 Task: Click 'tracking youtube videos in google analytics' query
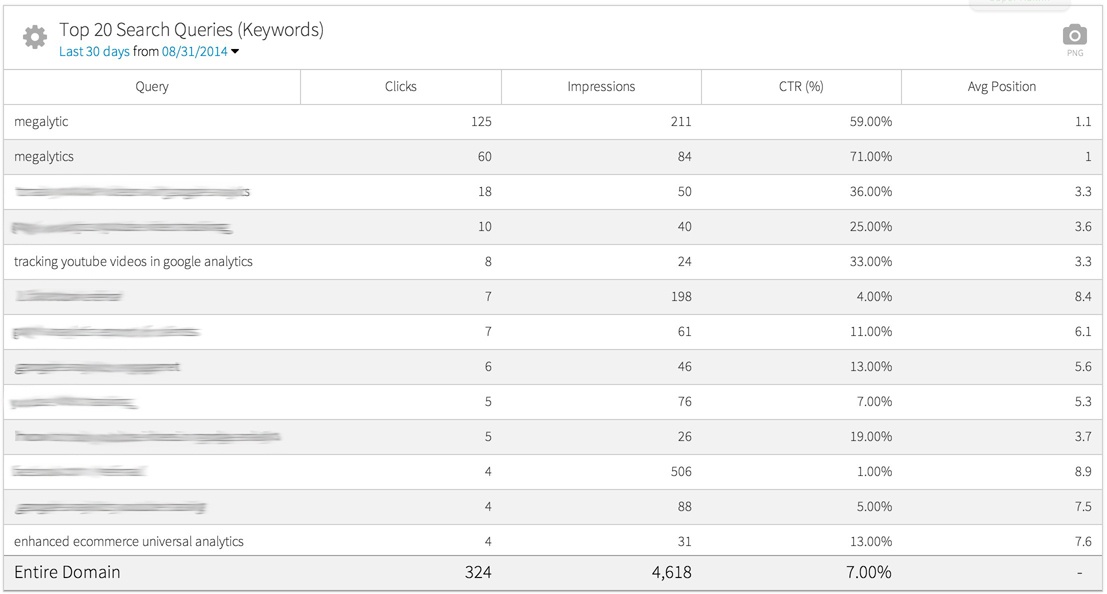pyautogui.click(x=133, y=262)
